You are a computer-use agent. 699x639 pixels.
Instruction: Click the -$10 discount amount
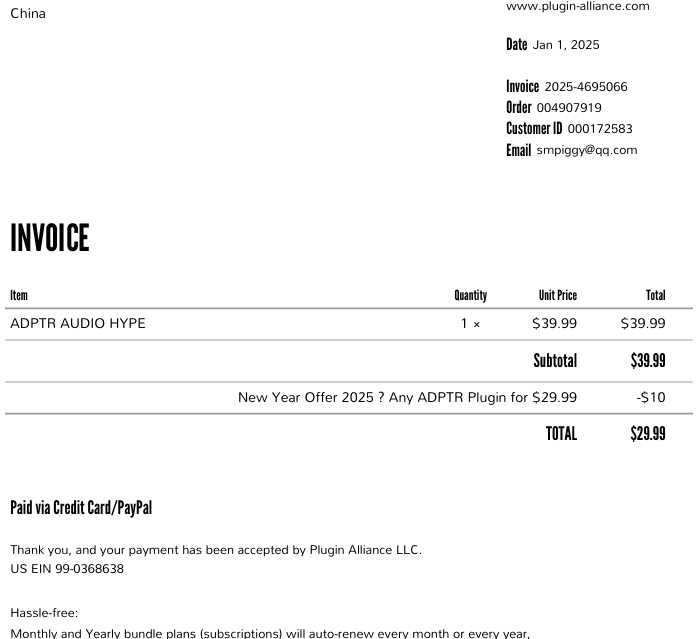pos(651,397)
